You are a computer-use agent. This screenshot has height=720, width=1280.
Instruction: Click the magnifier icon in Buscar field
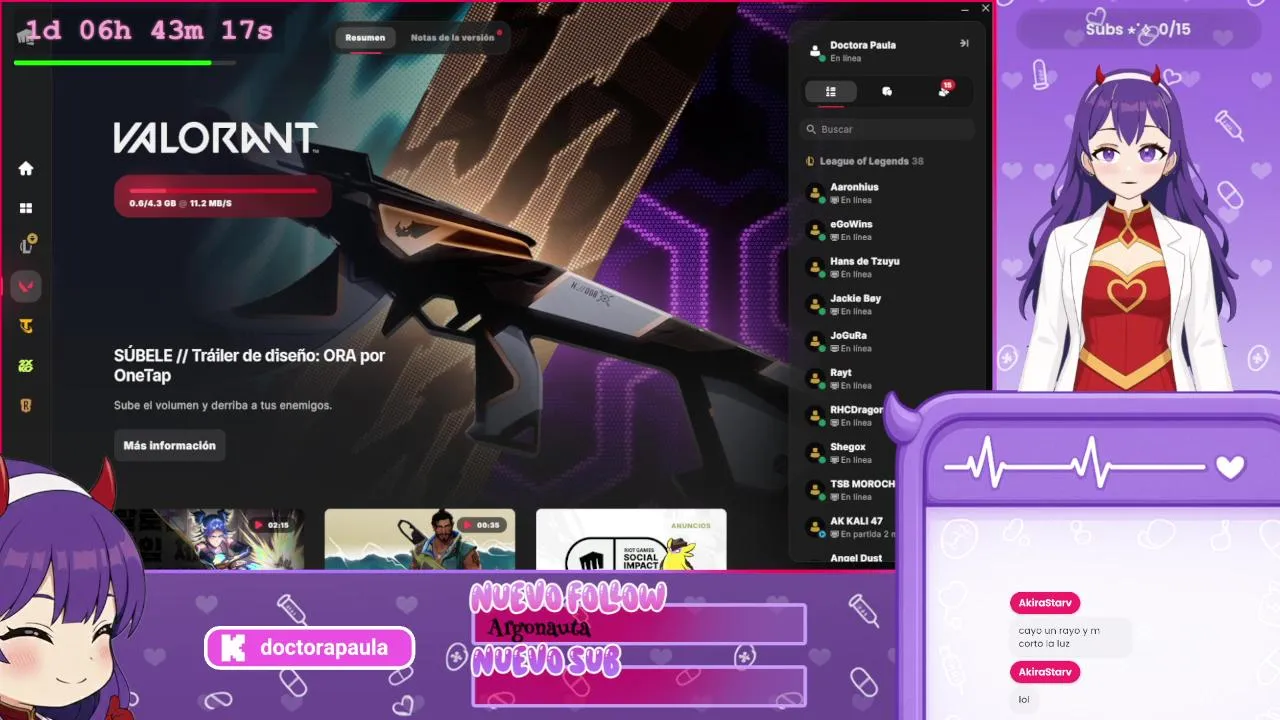[x=811, y=129]
